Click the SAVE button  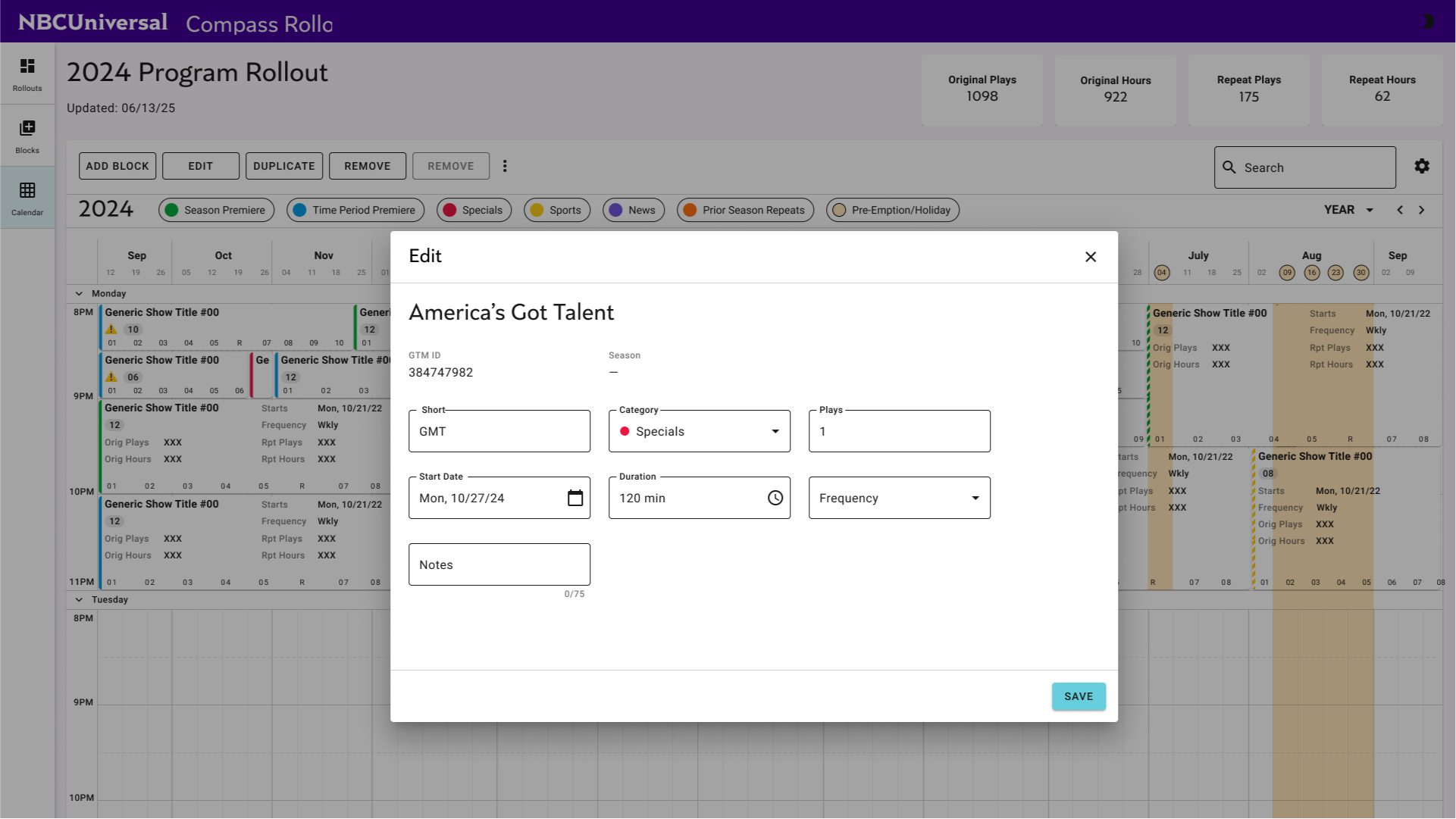[x=1078, y=696]
